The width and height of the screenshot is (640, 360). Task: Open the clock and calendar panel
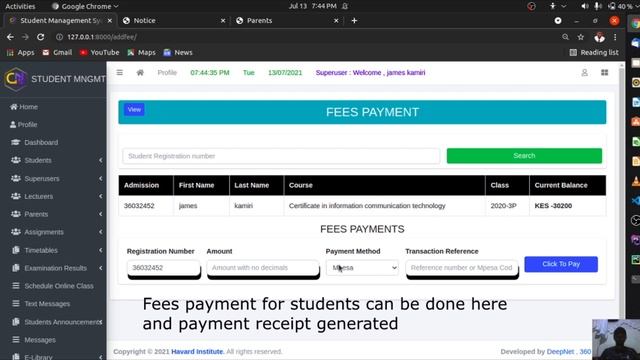click(x=313, y=6)
